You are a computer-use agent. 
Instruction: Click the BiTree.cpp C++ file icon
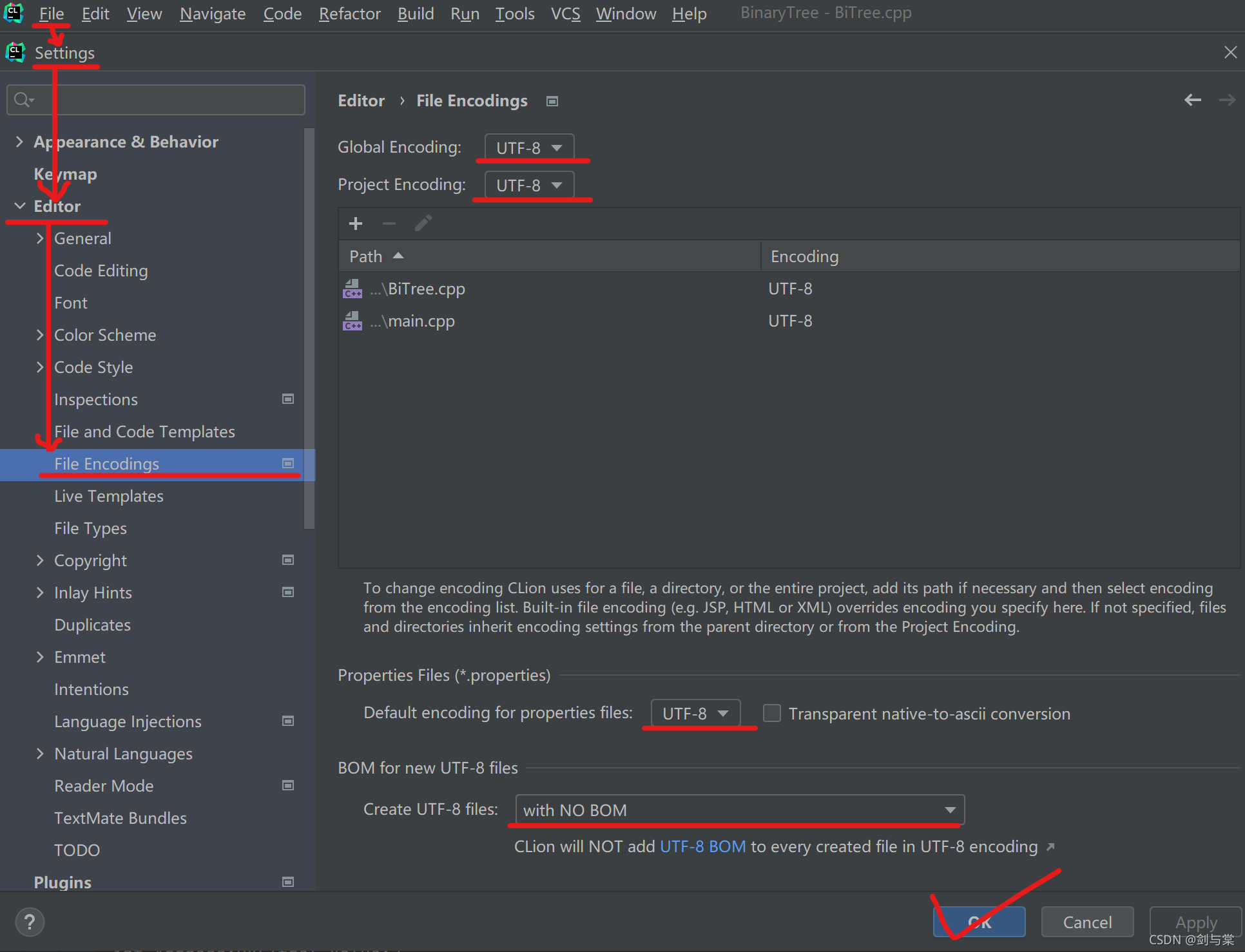click(352, 289)
